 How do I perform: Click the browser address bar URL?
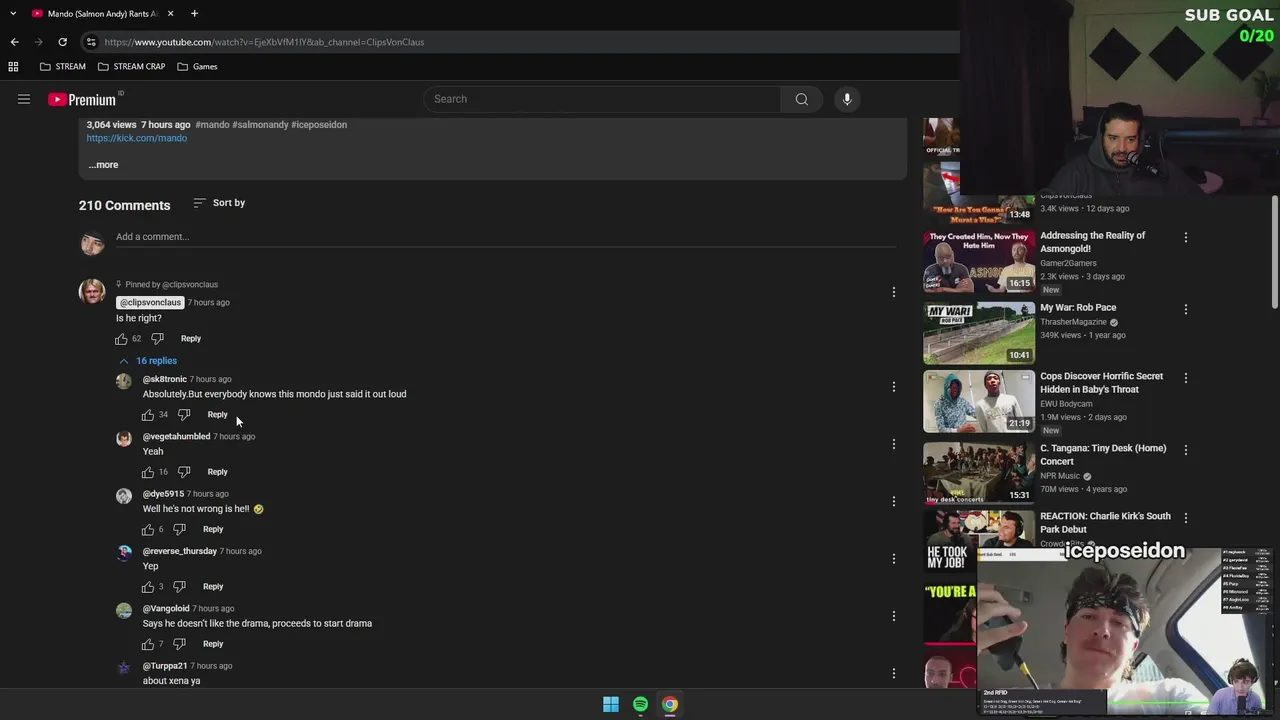click(x=264, y=42)
